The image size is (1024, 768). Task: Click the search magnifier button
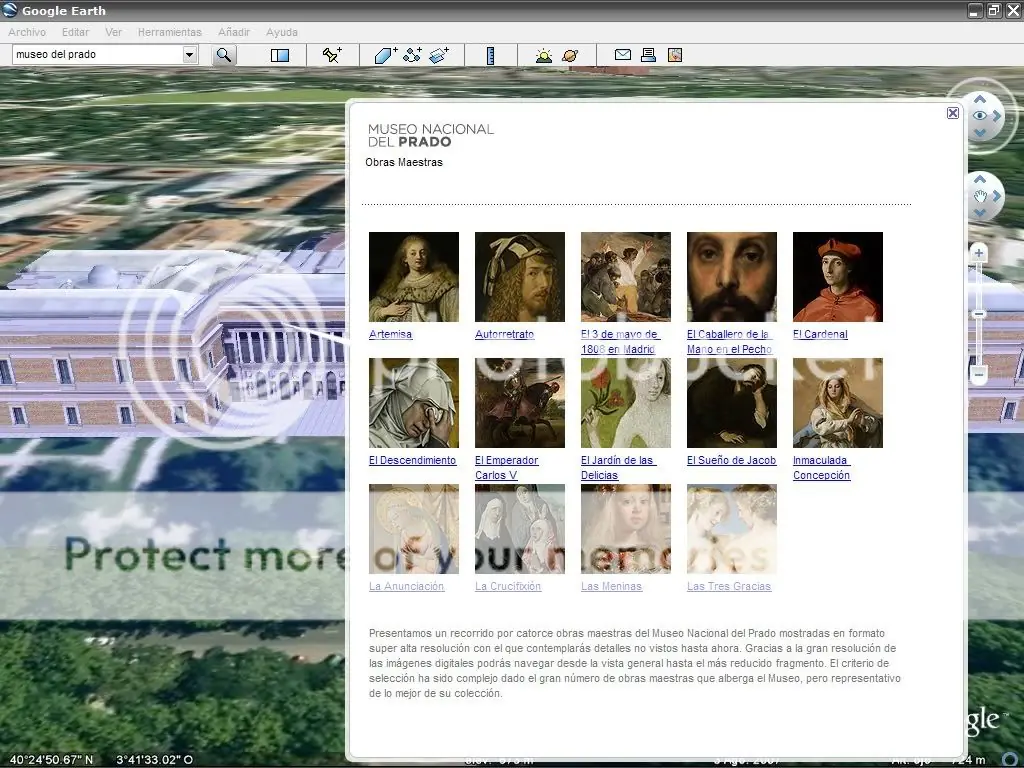tap(223, 55)
